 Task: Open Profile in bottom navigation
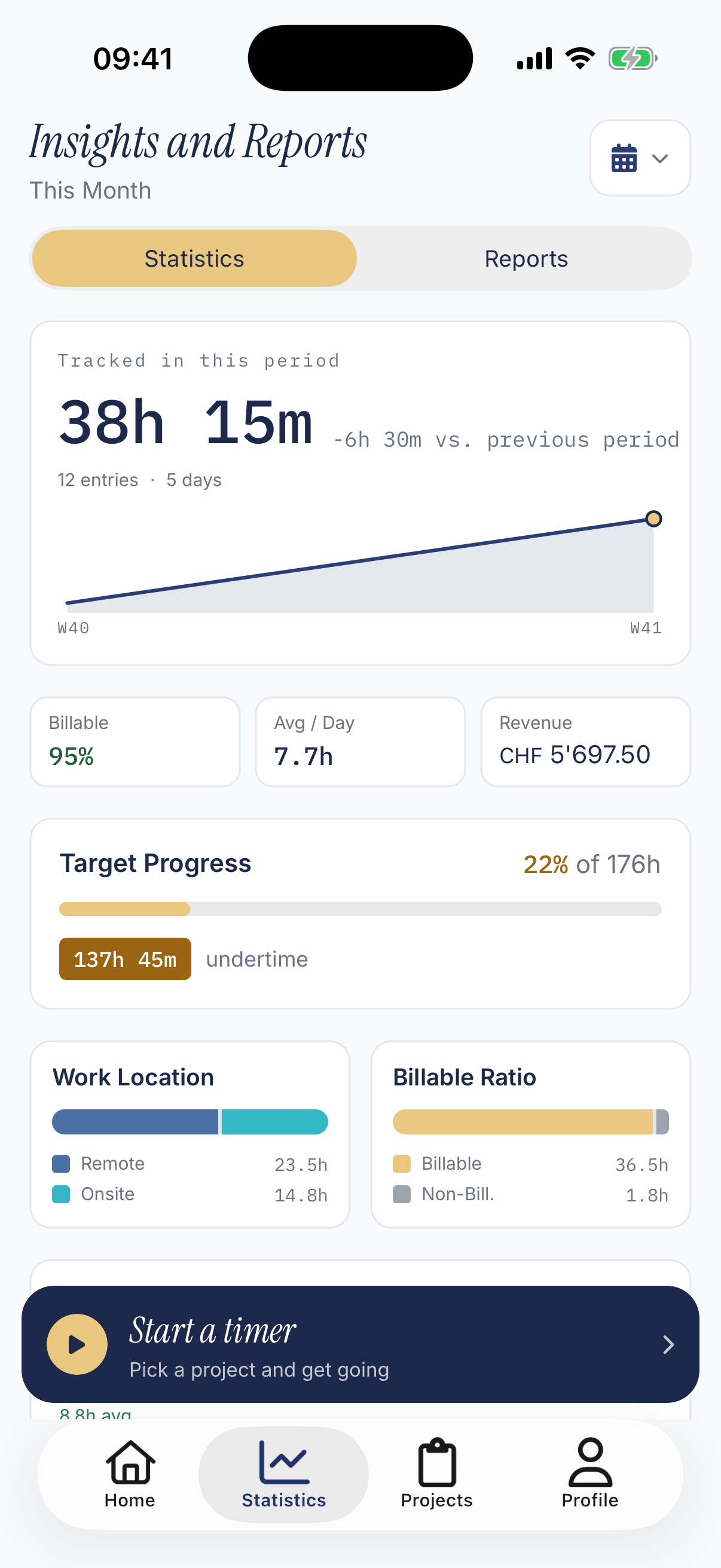tap(589, 1474)
